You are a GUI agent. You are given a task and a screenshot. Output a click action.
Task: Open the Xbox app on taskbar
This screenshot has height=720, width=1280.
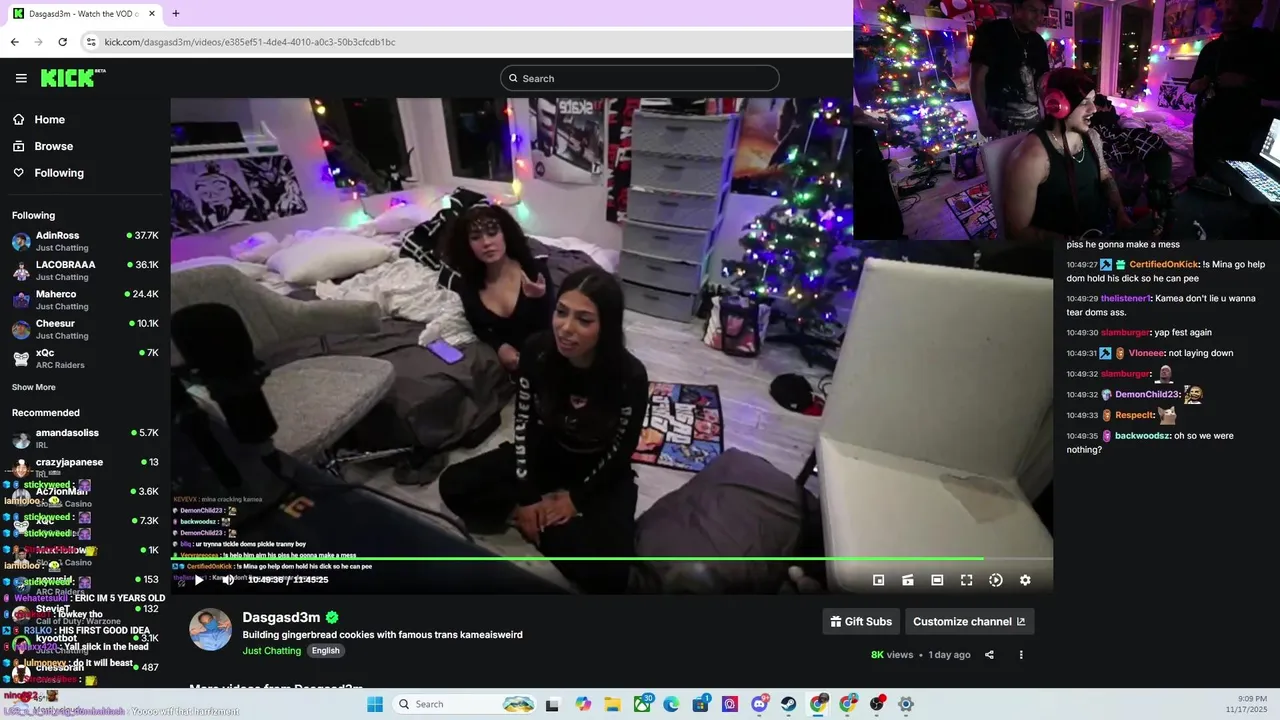click(x=642, y=704)
